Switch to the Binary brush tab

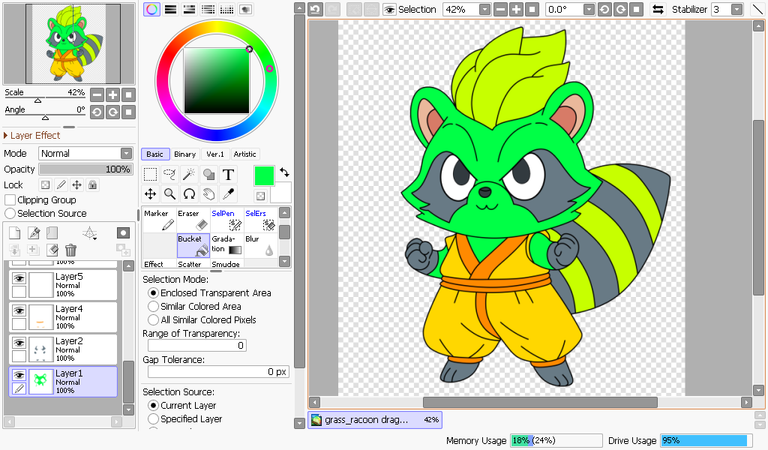(x=185, y=154)
